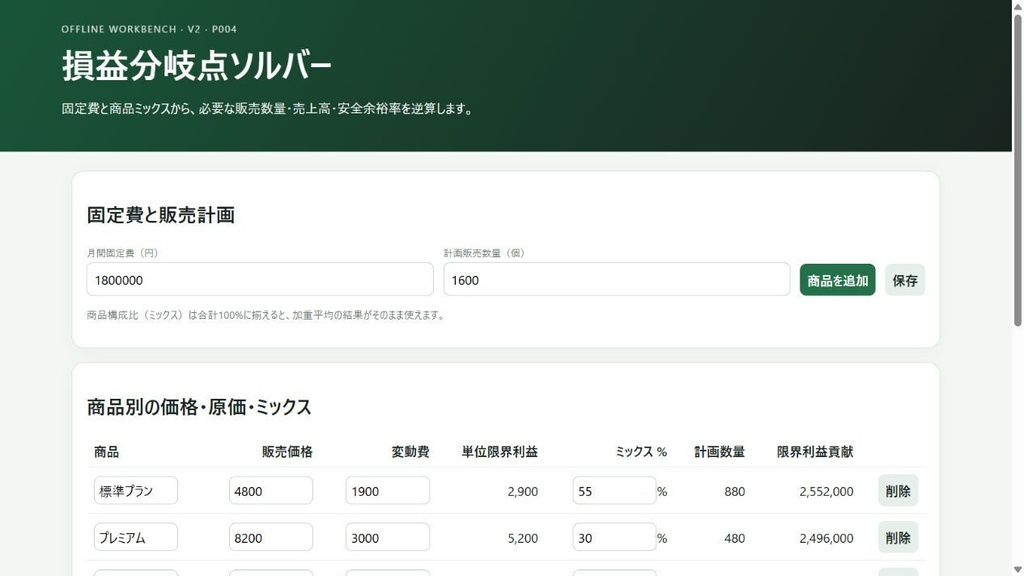Screen dimensions: 1024x576
Task: Select the 損益分岐点ソルバー page title
Action: (197, 66)
